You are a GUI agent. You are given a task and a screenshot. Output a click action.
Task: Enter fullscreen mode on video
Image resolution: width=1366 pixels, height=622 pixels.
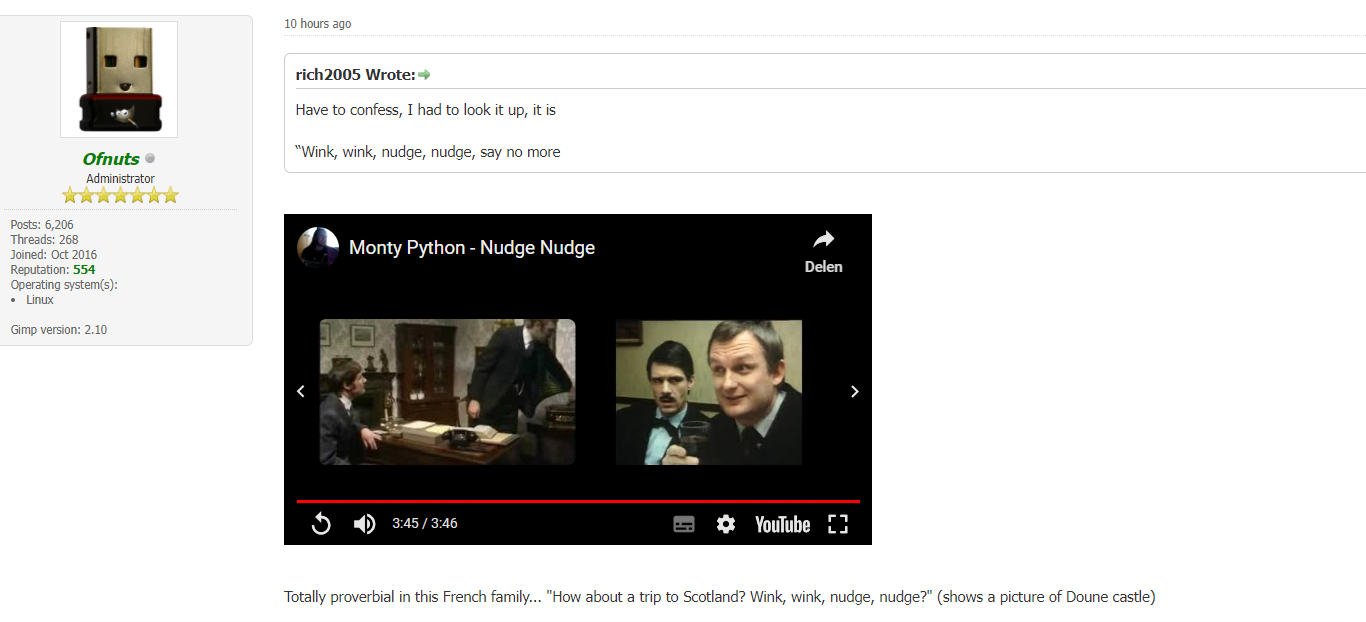[838, 524]
